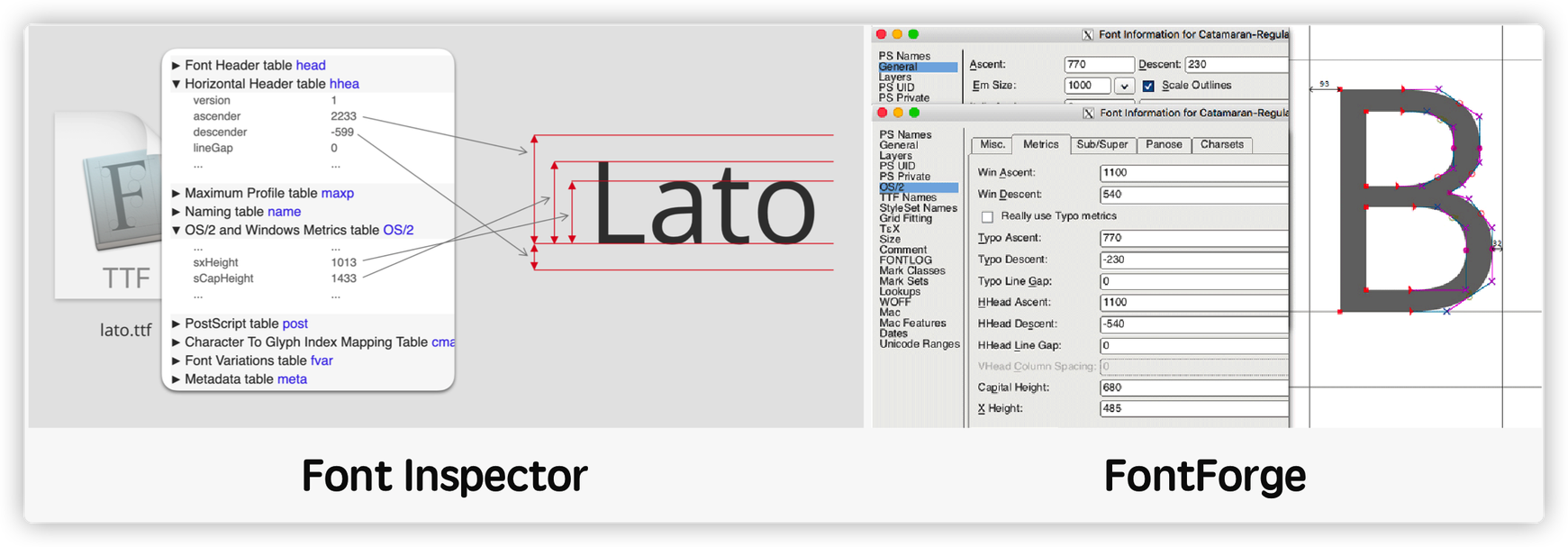
Task: Follow the blue 'name' link
Action: coord(284,212)
